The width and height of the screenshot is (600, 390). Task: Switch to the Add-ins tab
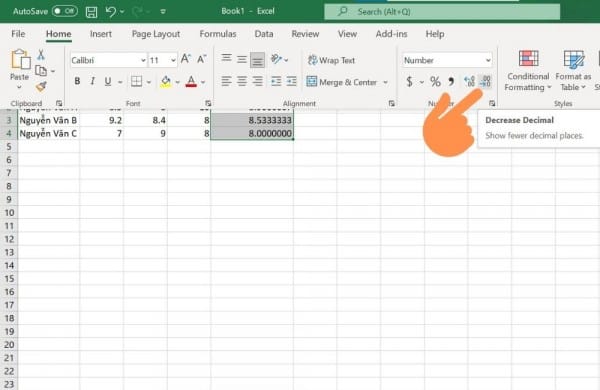coord(391,34)
